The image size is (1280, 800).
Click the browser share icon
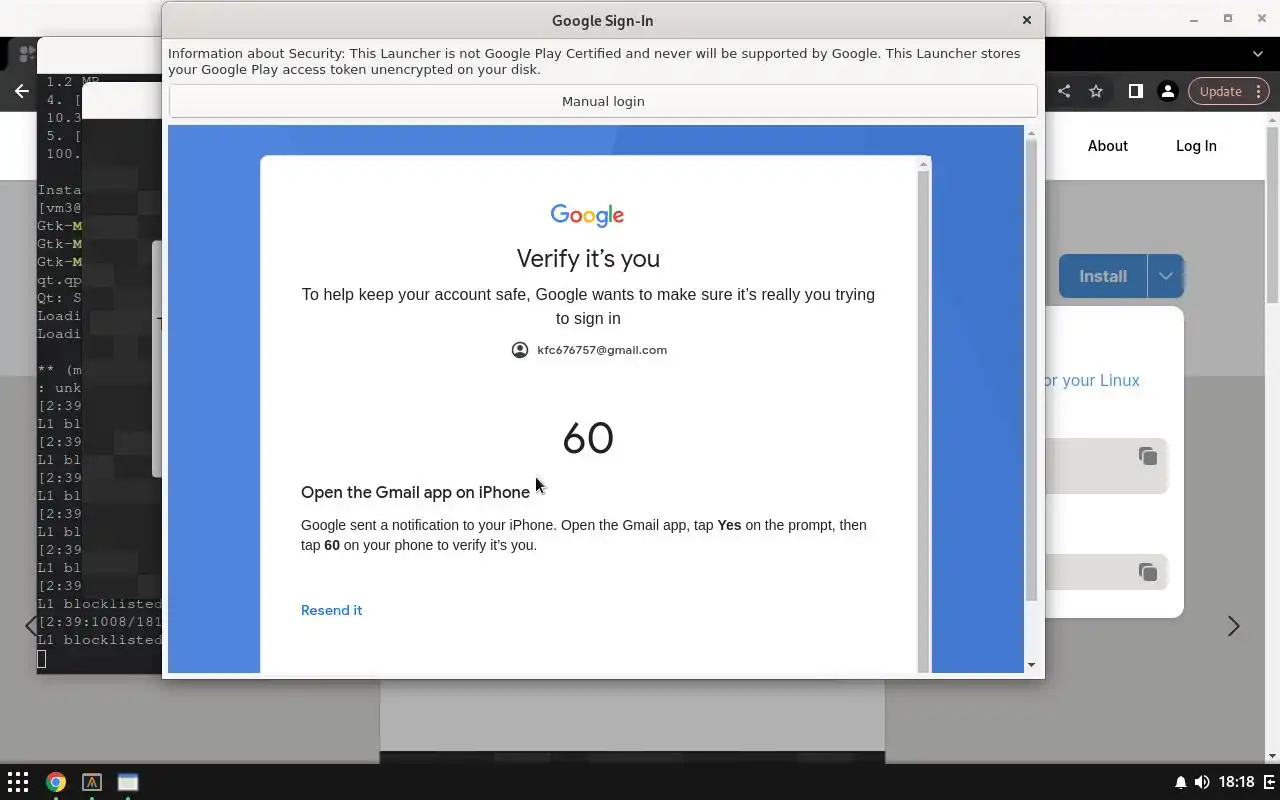[1064, 91]
